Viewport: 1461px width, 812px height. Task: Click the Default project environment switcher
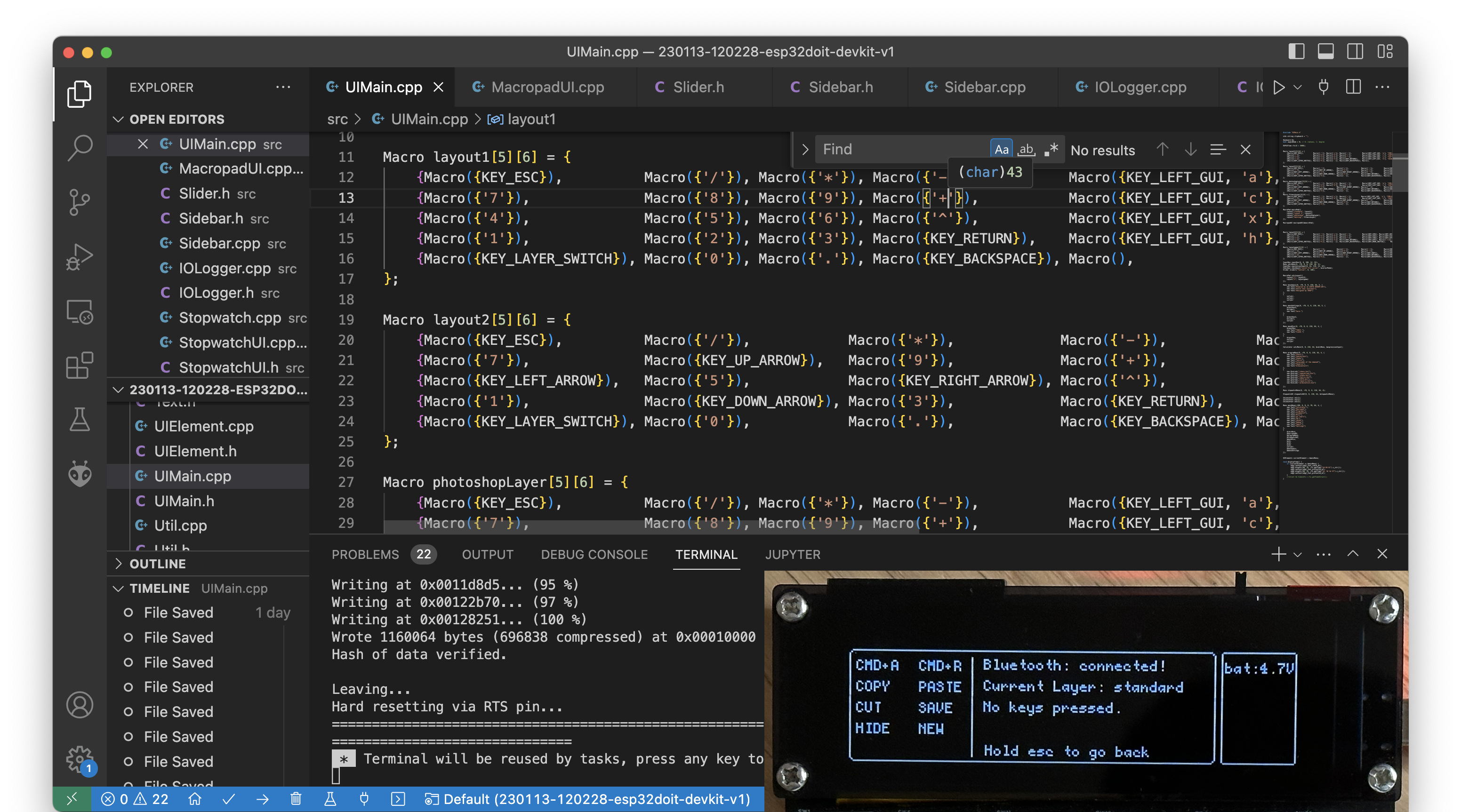[x=587, y=799]
